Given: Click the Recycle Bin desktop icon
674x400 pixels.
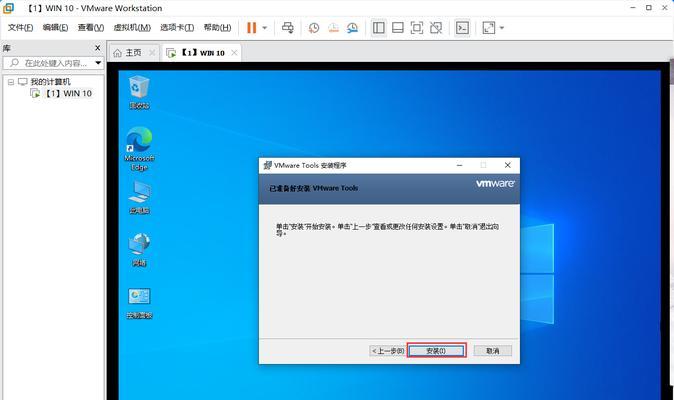Looking at the screenshot, I should coord(139,92).
